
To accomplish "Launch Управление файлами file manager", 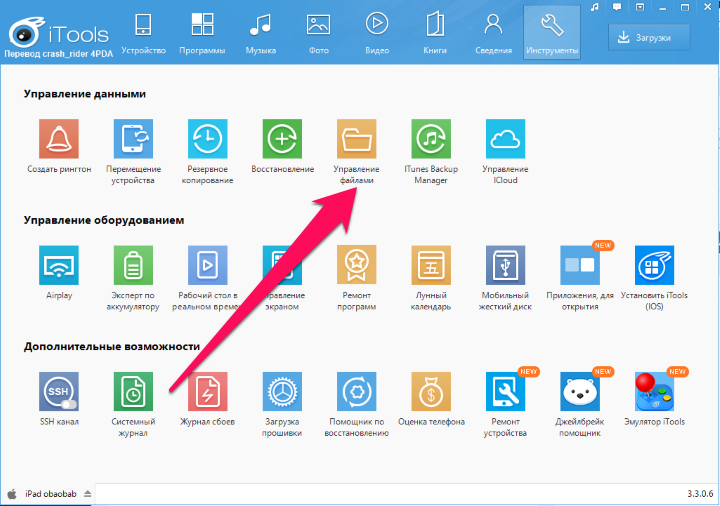I will (x=357, y=139).
